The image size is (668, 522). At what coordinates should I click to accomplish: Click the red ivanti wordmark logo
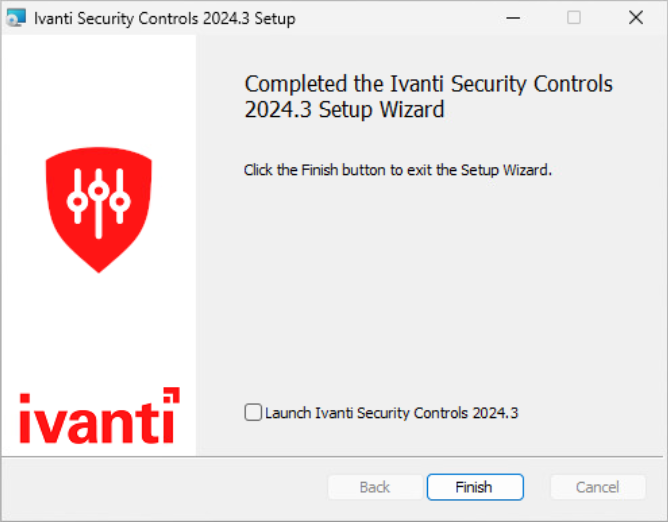(x=92, y=421)
